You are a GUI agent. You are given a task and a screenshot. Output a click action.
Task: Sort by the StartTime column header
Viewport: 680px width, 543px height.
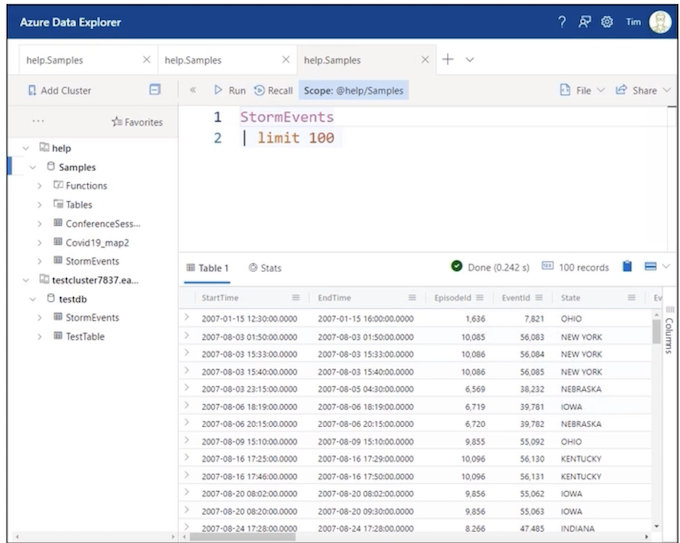click(220, 298)
